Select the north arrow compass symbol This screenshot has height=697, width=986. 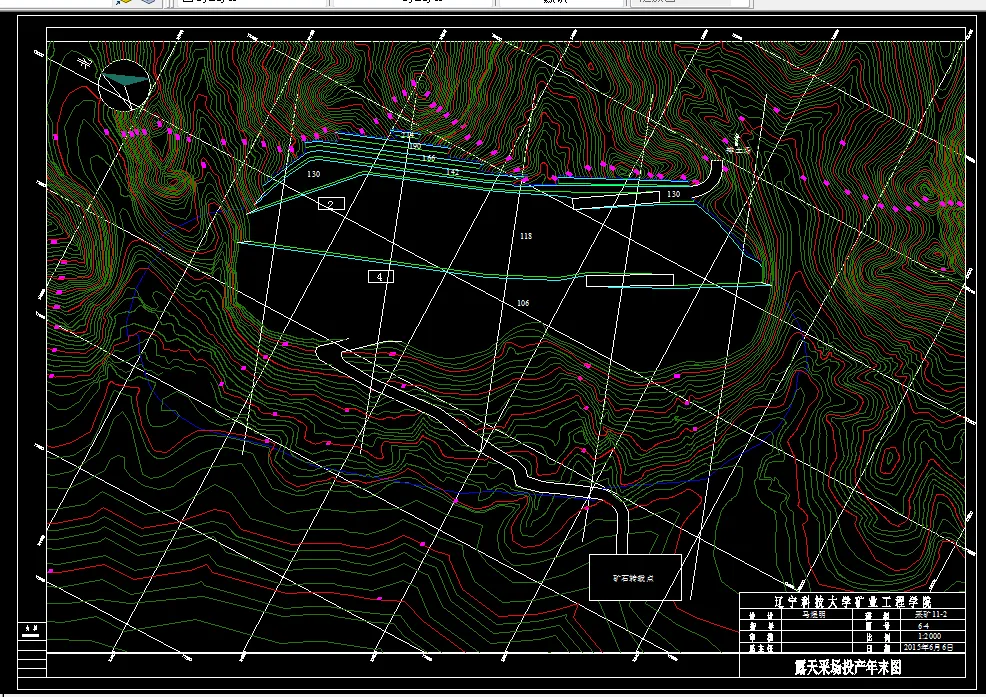125,85
